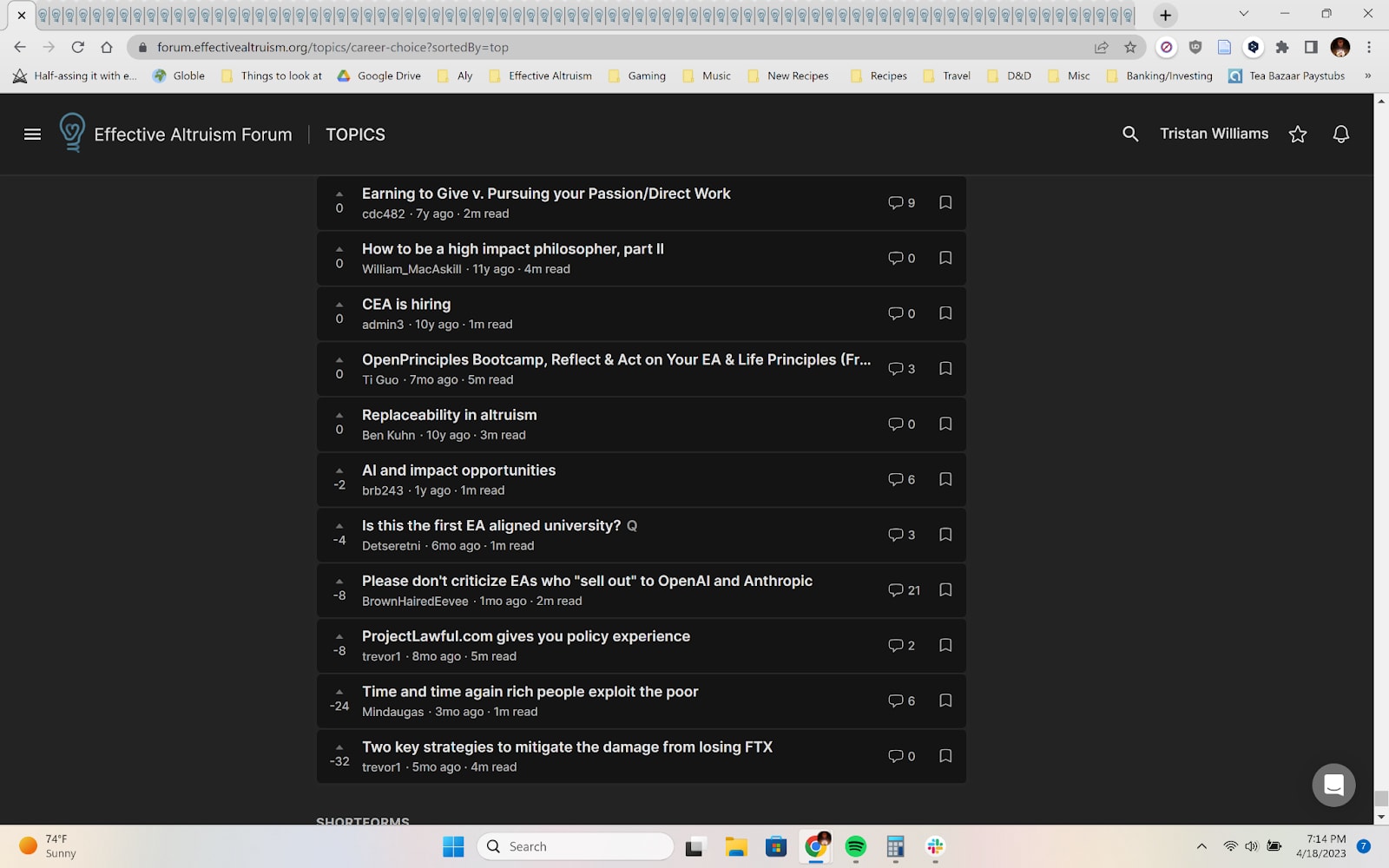The width and height of the screenshot is (1389, 868).
Task: Open 'Is this the first EA aligned university?'
Action: 490,526
